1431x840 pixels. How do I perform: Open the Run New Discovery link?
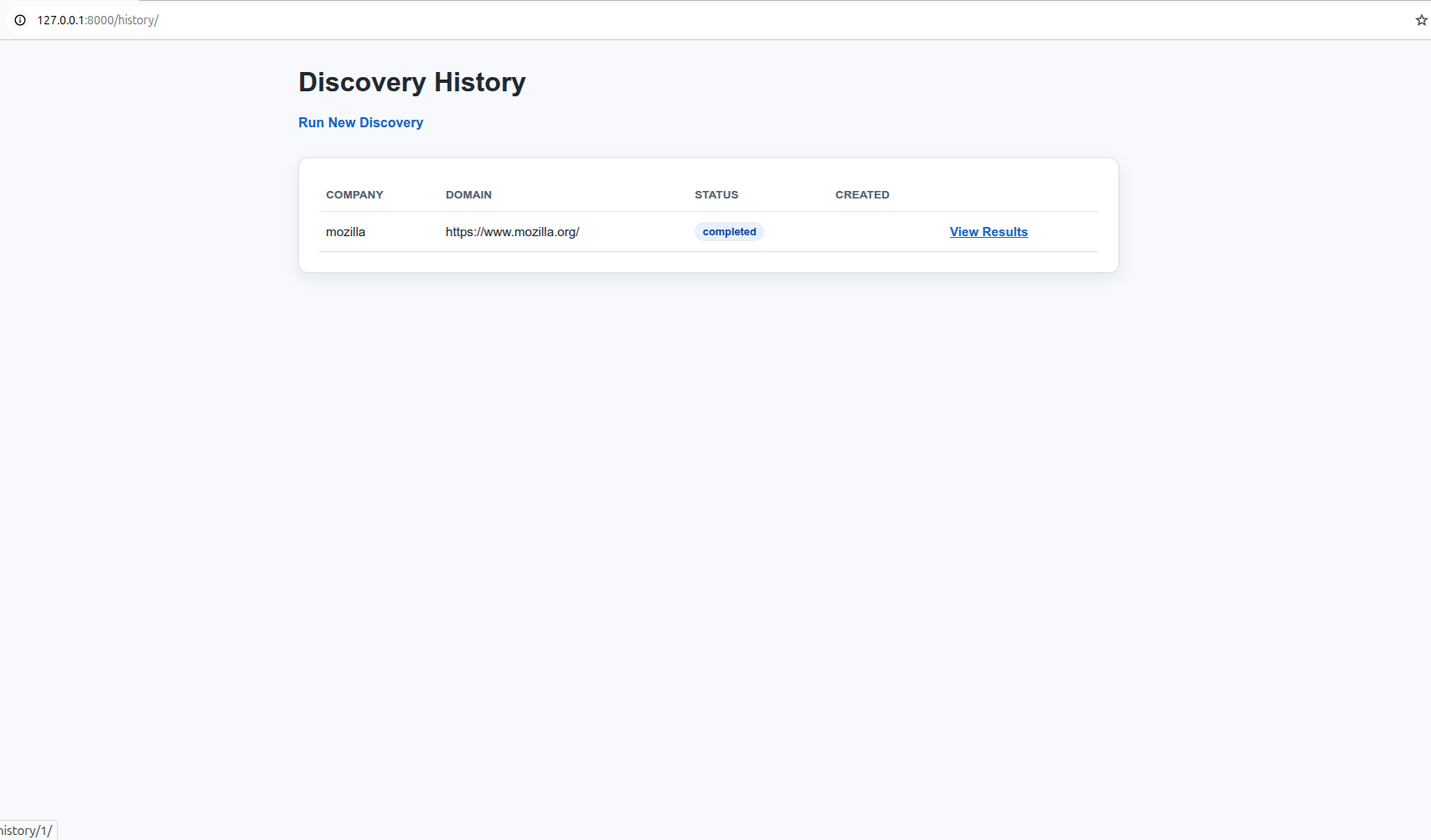click(x=360, y=122)
